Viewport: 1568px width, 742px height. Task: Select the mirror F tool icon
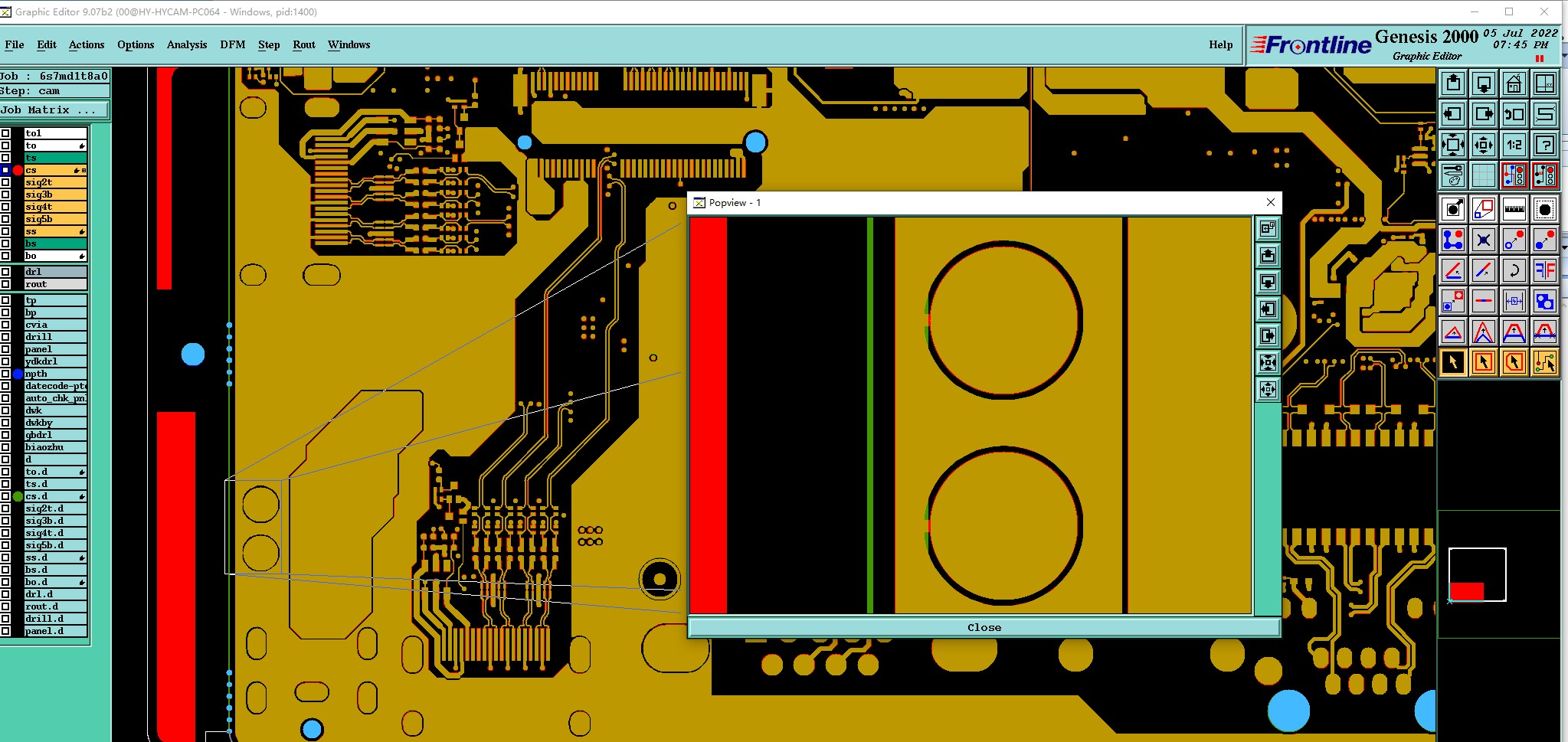pos(1545,270)
